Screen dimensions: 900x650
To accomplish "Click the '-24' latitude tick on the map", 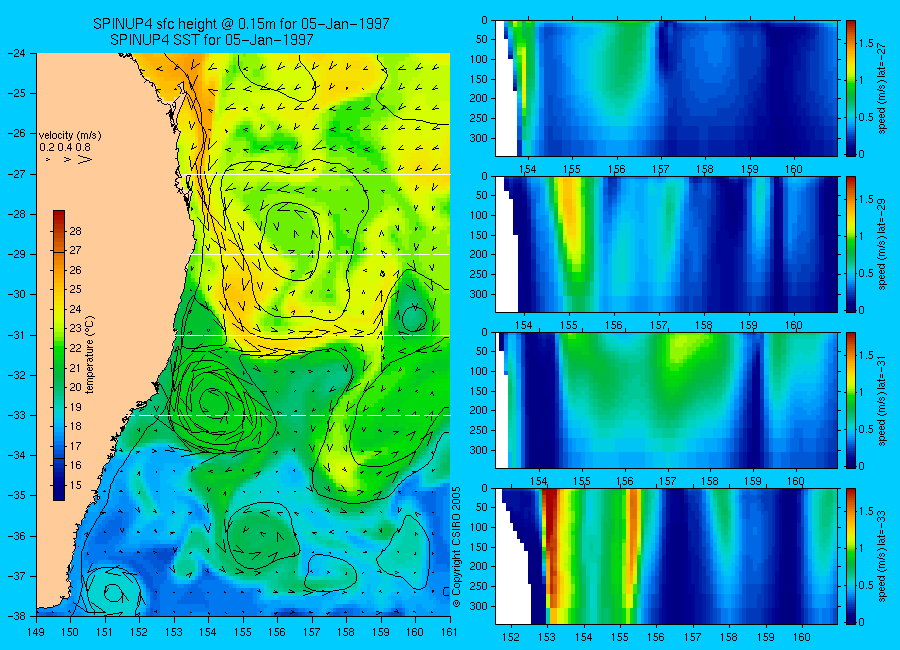I will tap(16, 53).
